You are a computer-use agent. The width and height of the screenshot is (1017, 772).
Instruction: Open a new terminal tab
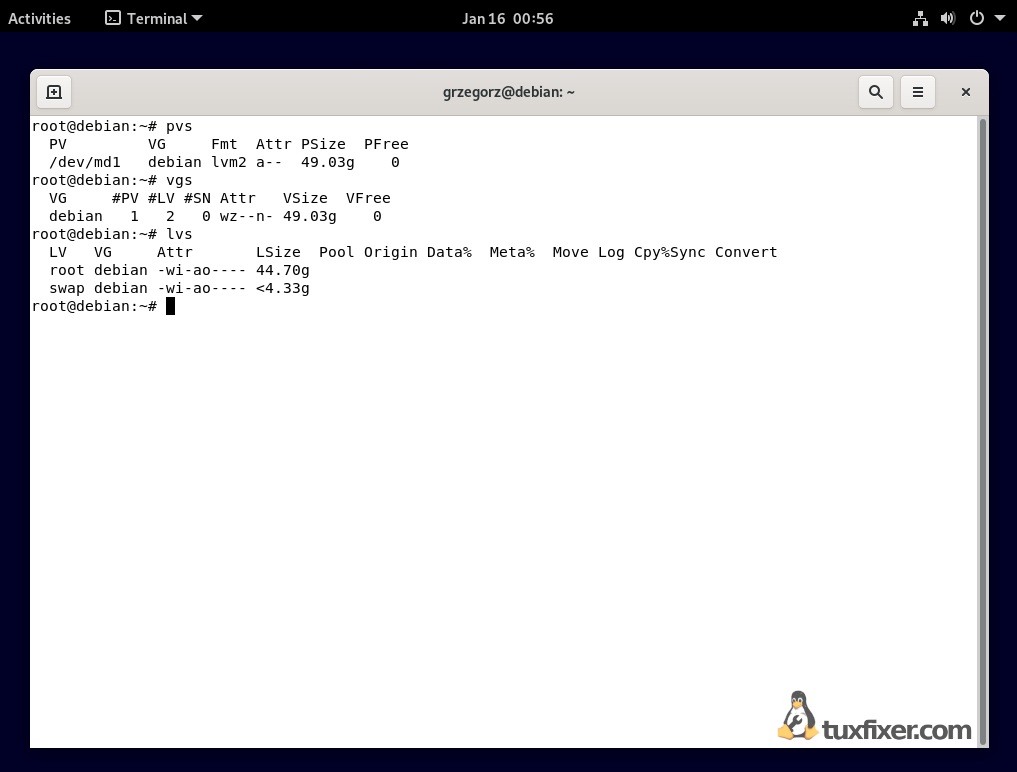(x=54, y=92)
